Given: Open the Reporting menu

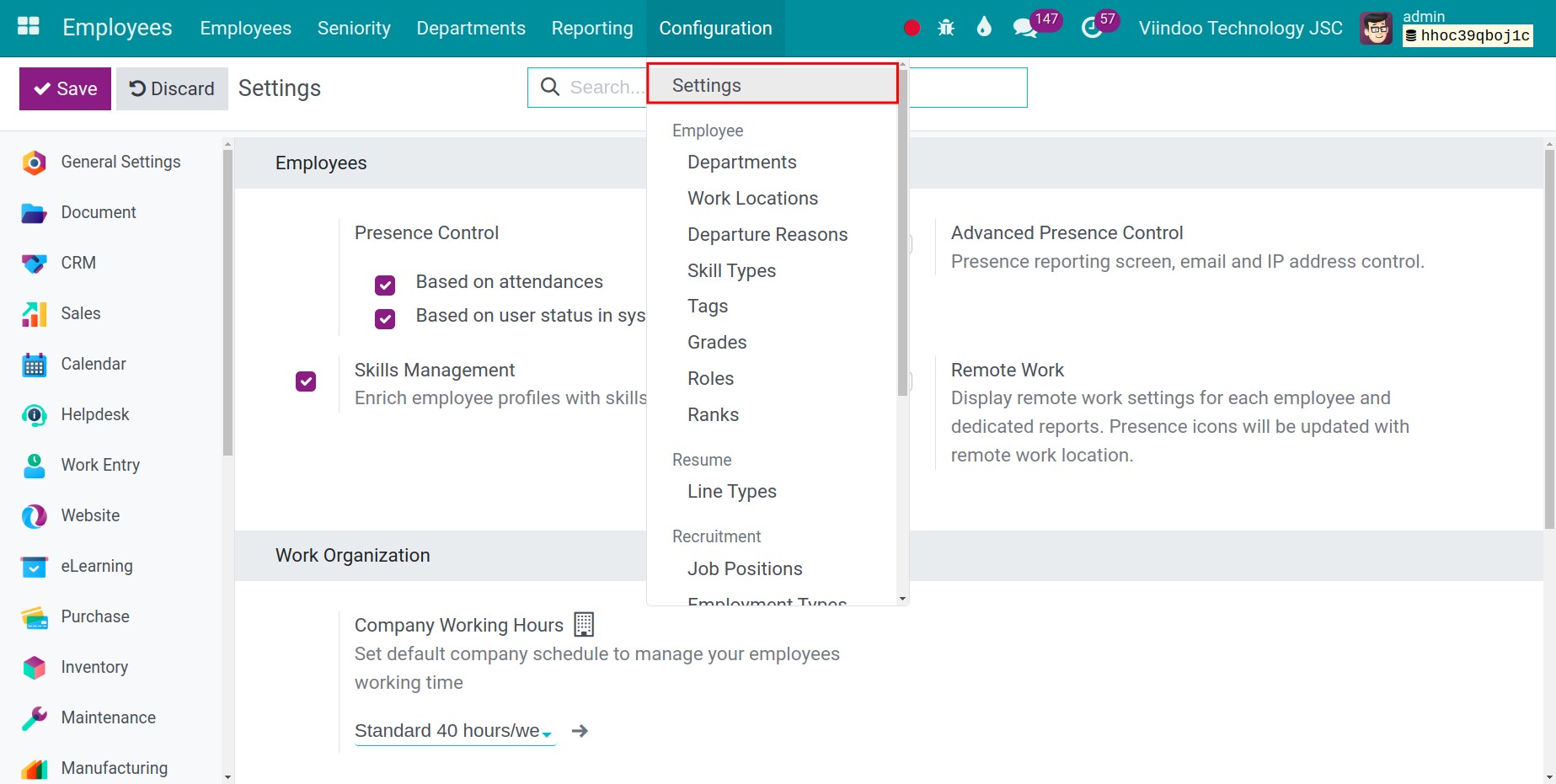Looking at the screenshot, I should [x=592, y=28].
